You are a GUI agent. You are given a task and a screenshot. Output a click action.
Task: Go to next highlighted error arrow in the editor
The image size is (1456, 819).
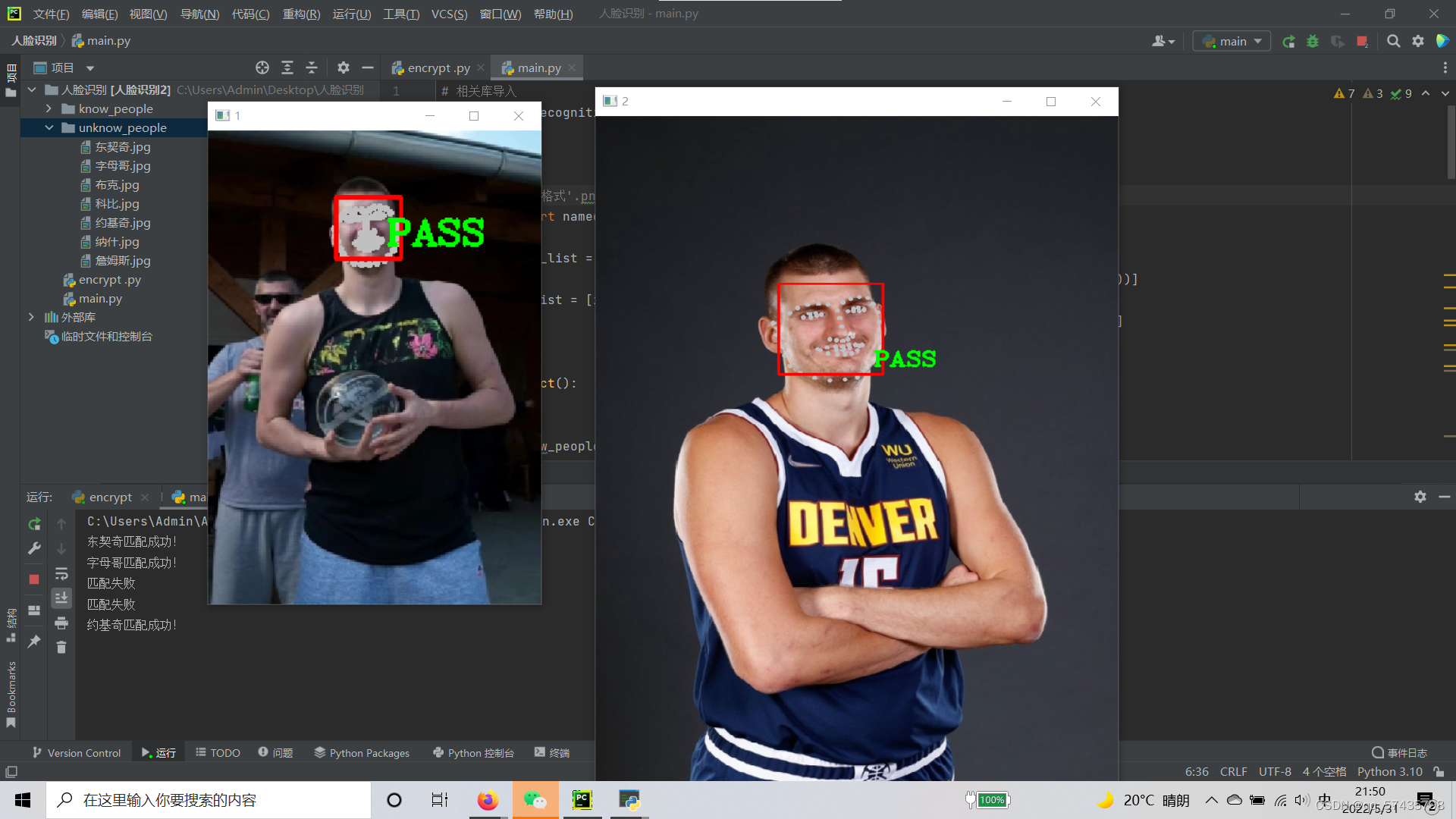pyautogui.click(x=1445, y=93)
